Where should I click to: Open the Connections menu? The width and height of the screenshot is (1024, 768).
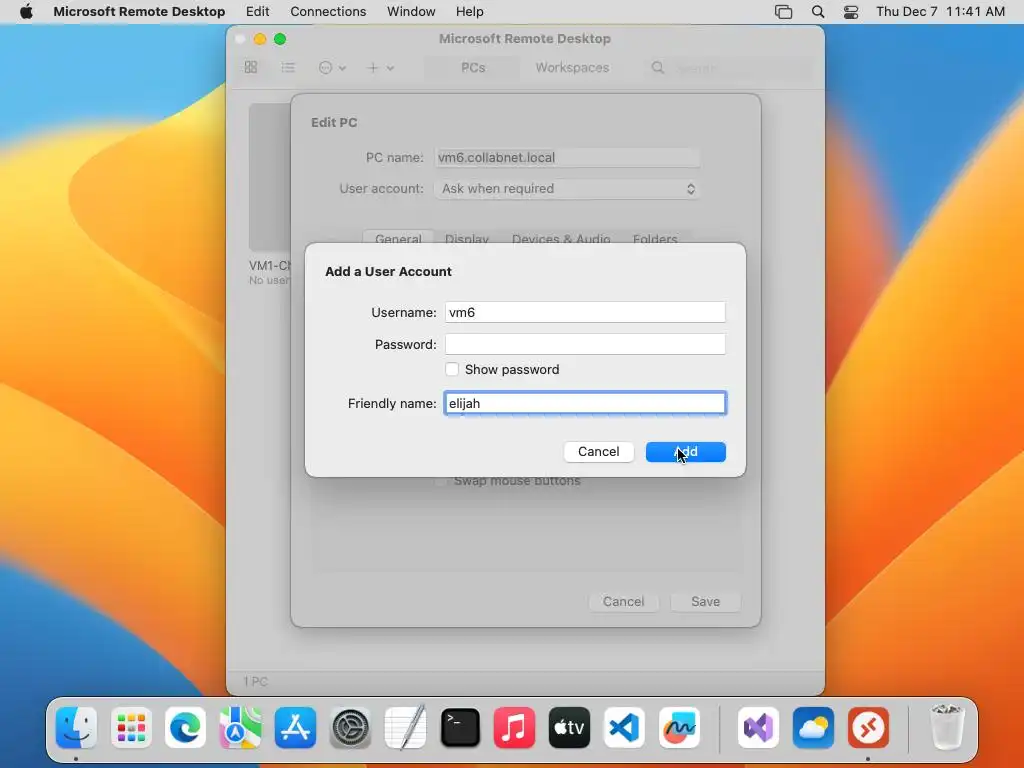(x=328, y=11)
